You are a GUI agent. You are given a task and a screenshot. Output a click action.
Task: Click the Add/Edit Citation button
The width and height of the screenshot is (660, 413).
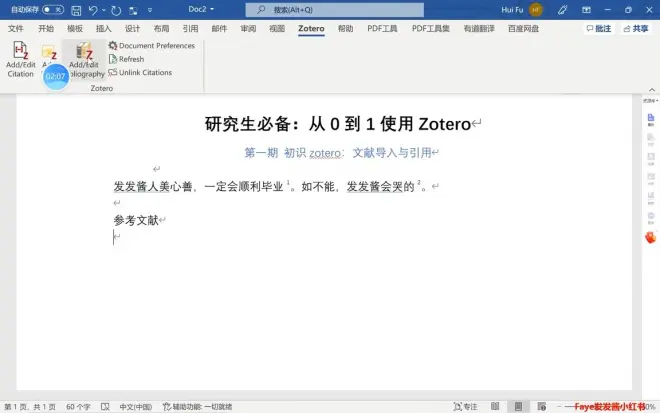pyautogui.click(x=20, y=59)
